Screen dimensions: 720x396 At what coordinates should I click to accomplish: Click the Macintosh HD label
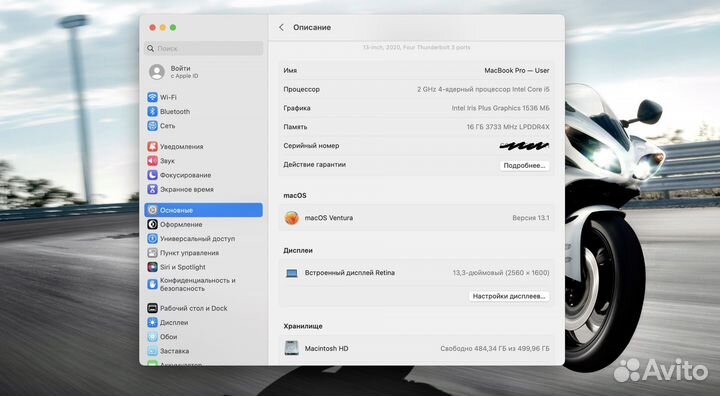tap(326, 349)
